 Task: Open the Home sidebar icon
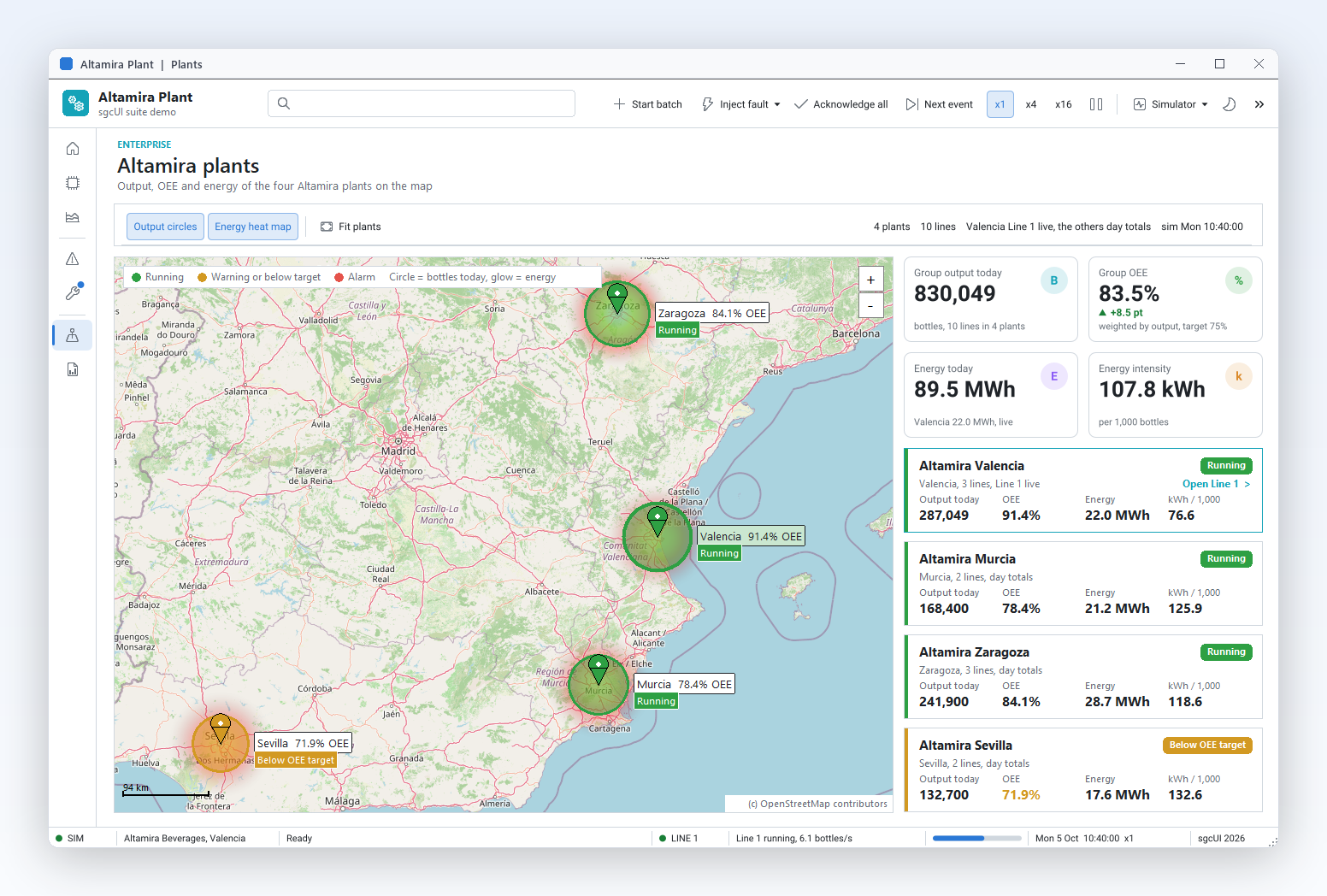73,149
